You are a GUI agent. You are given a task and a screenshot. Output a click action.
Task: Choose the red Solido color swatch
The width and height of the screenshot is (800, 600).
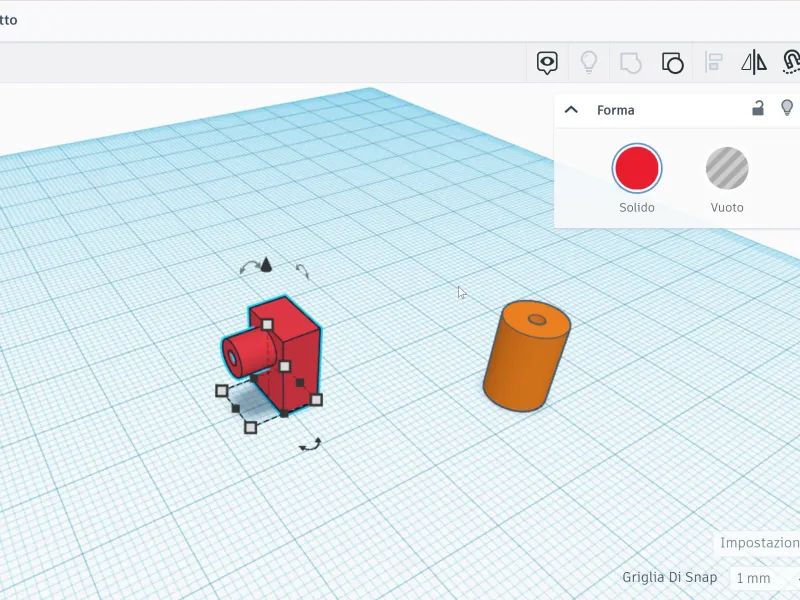(637, 168)
